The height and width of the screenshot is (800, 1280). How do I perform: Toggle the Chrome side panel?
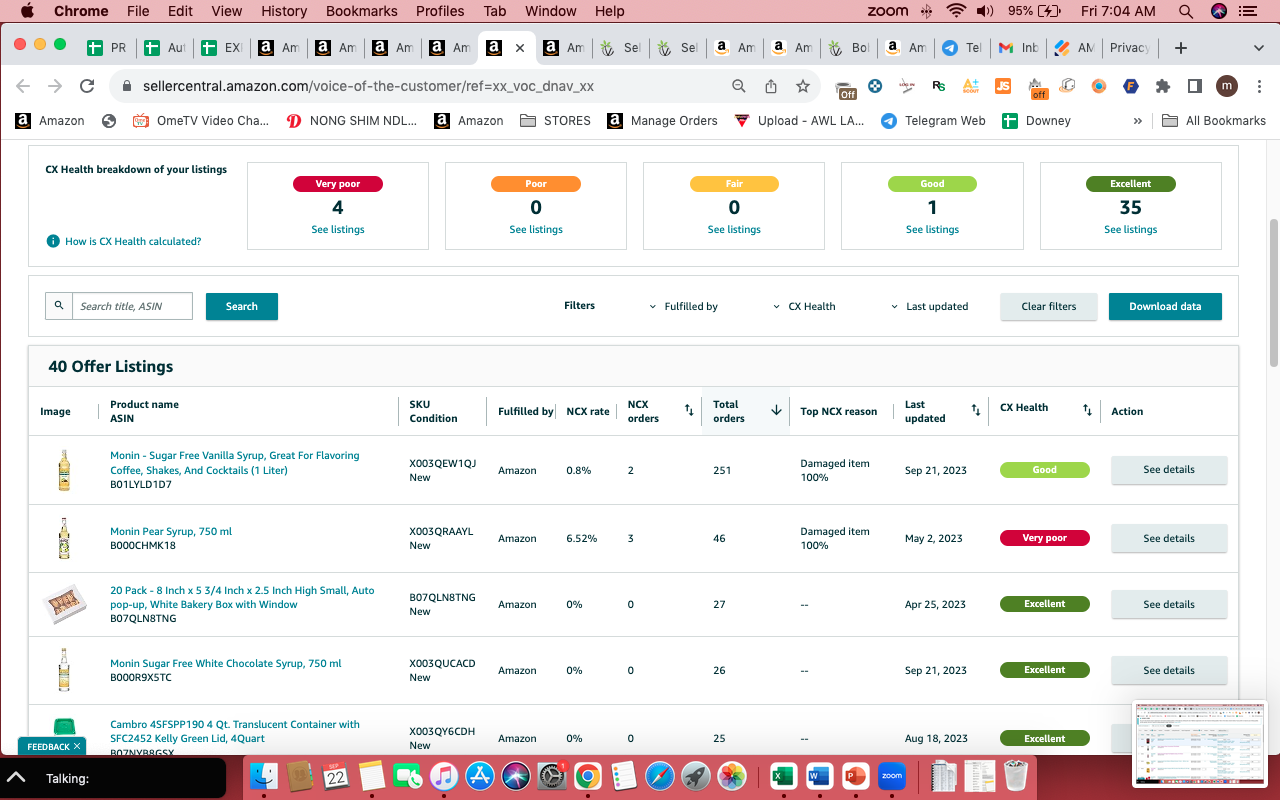tap(1194, 86)
